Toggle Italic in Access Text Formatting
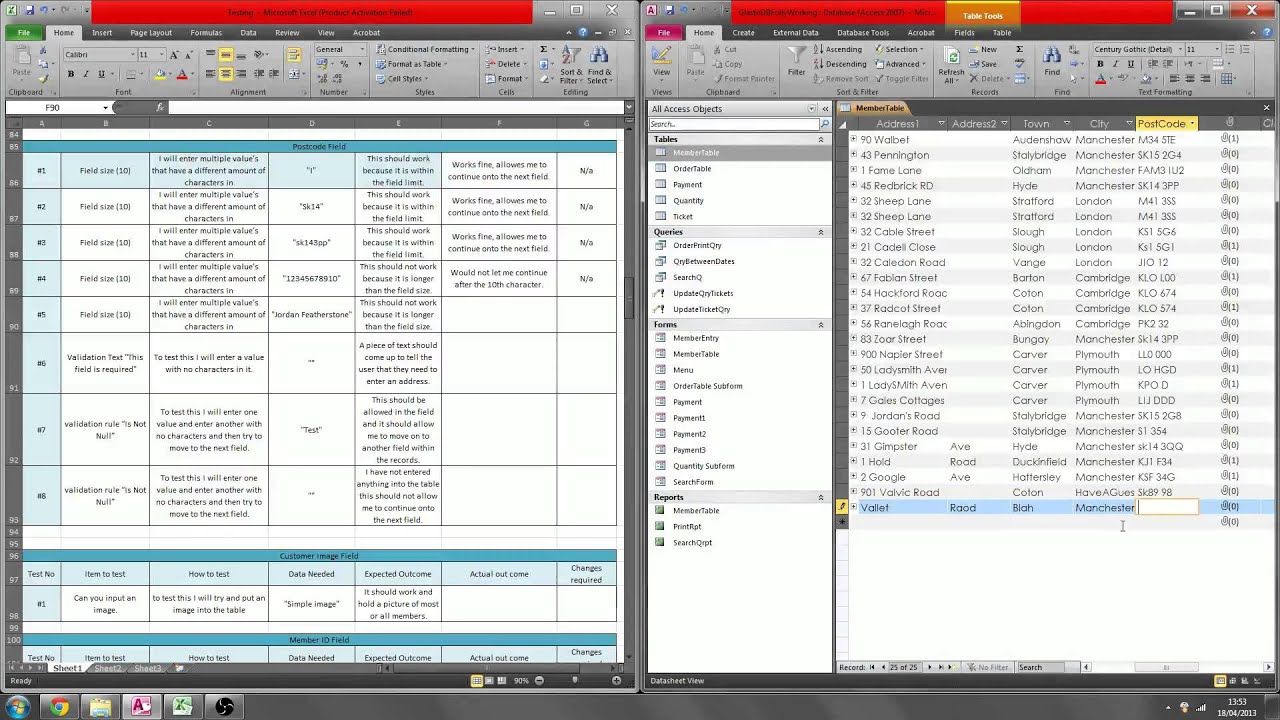This screenshot has height=720, width=1280. pos(1116,64)
